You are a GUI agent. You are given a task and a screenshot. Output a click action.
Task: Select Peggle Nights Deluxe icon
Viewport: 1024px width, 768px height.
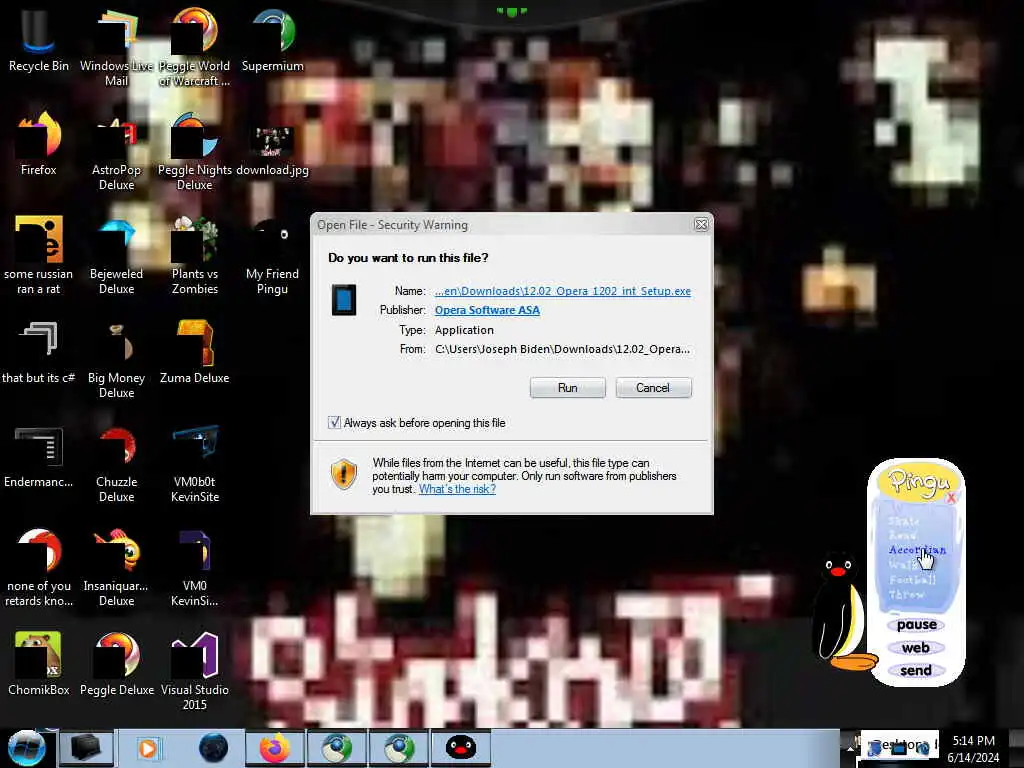click(194, 152)
